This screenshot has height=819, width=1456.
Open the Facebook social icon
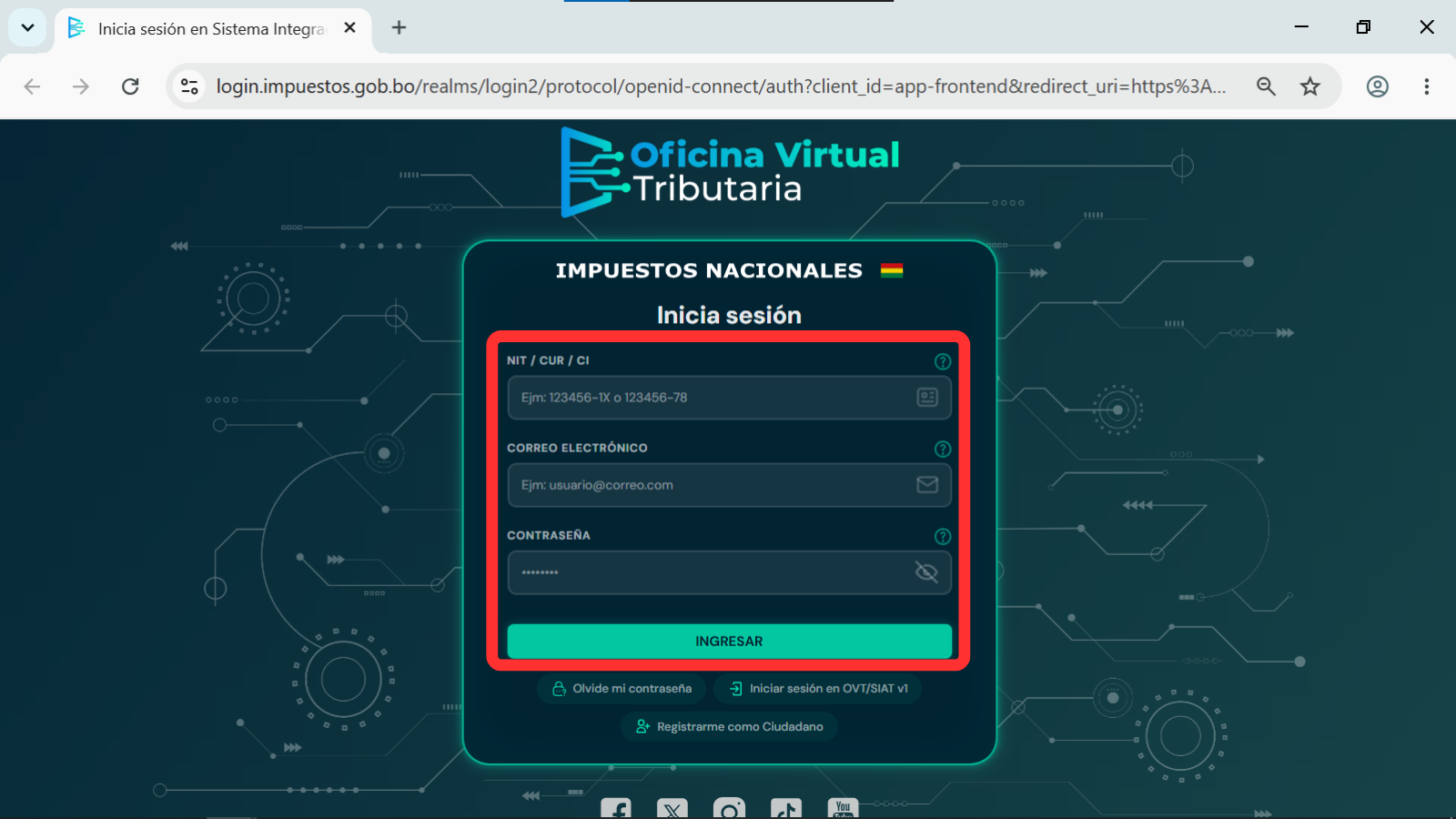(616, 808)
